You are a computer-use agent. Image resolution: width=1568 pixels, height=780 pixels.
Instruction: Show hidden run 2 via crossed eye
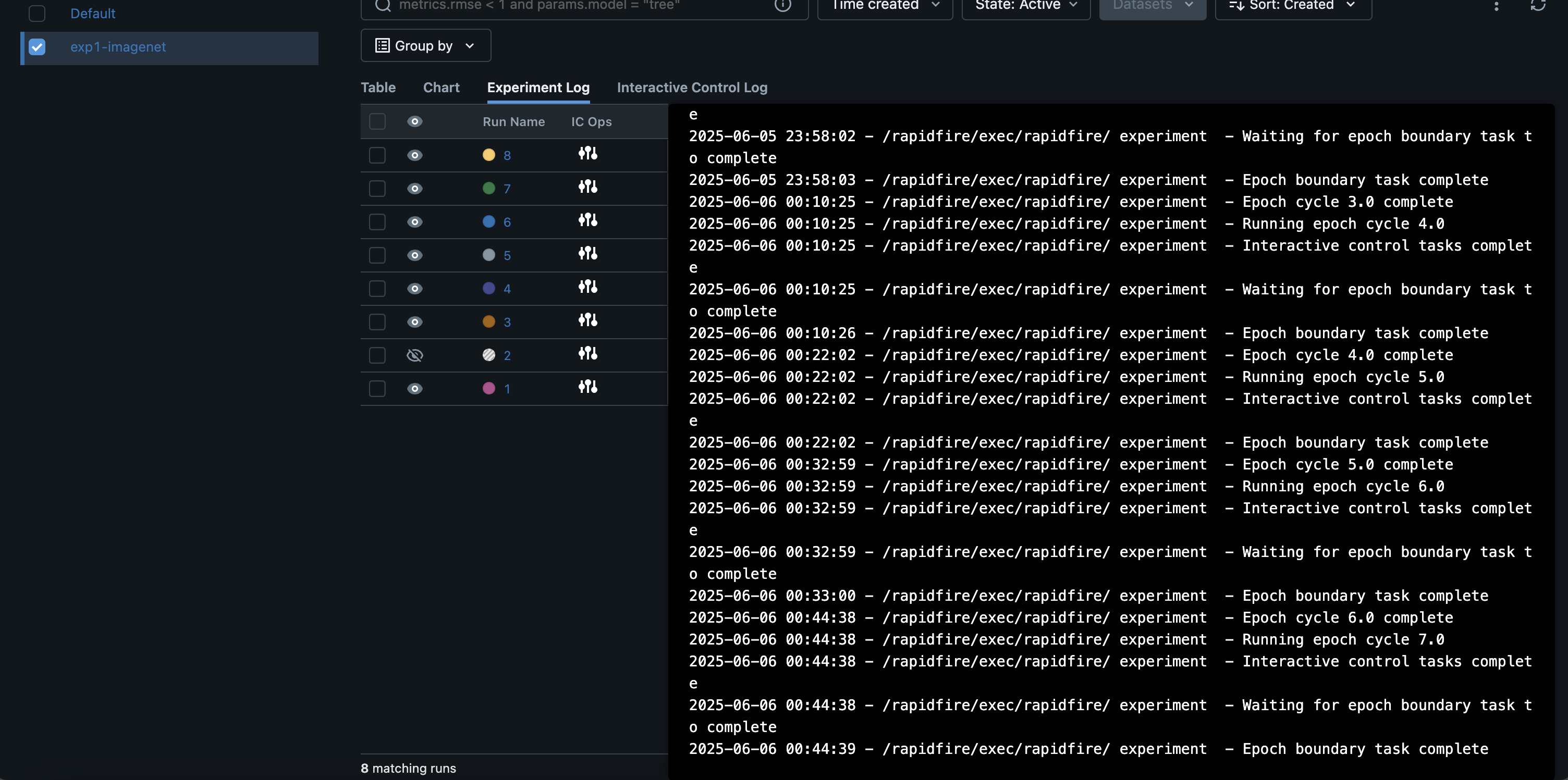point(414,355)
